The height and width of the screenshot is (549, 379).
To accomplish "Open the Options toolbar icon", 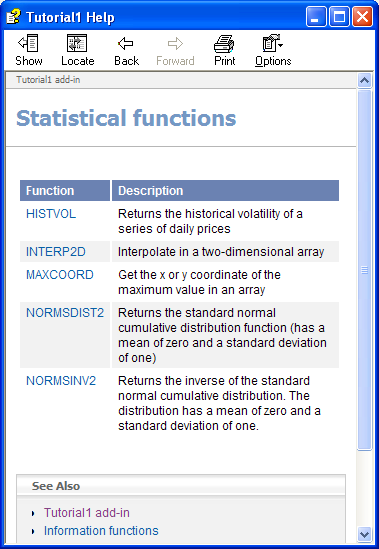I will (270, 43).
